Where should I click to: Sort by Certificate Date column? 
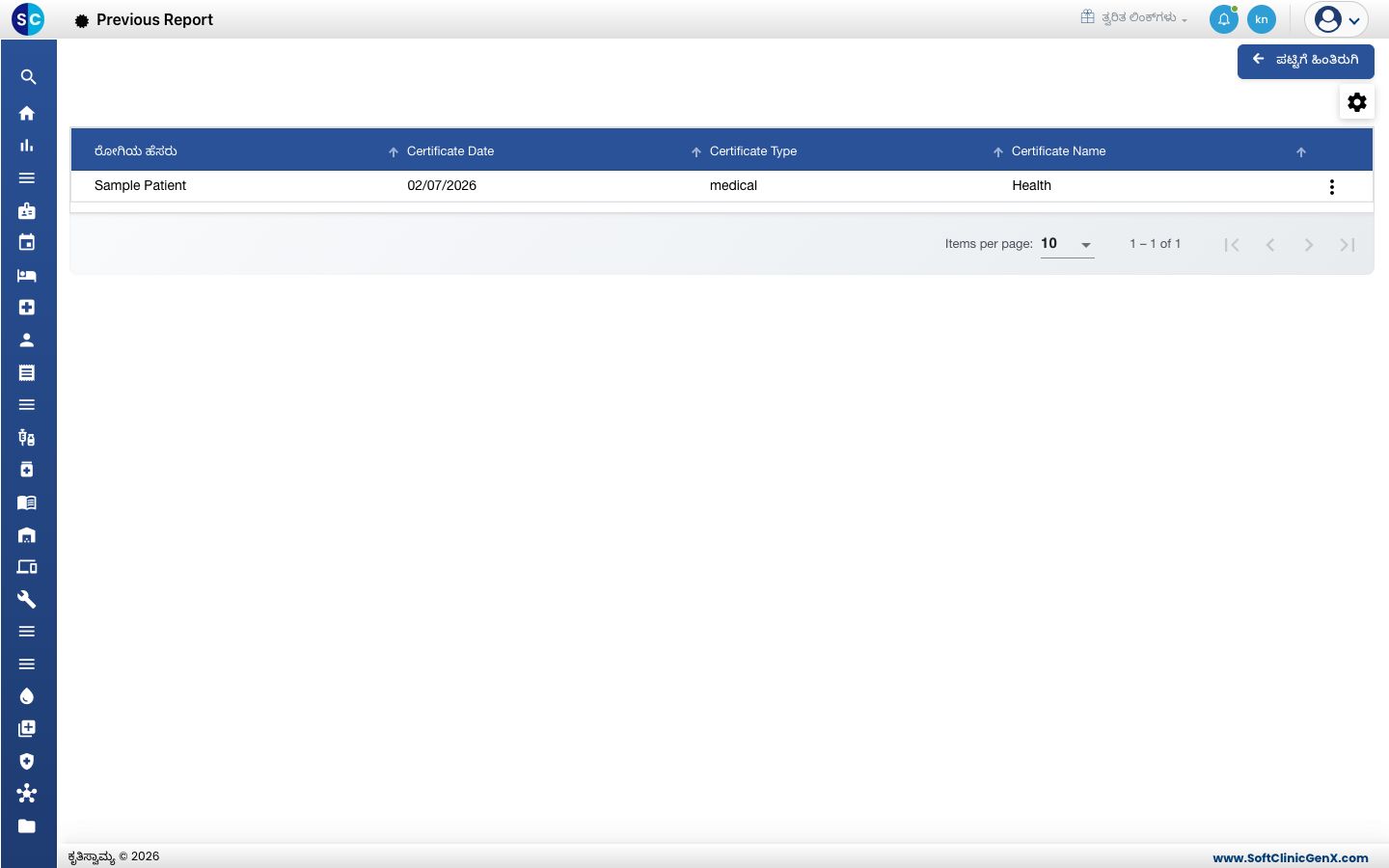450,151
